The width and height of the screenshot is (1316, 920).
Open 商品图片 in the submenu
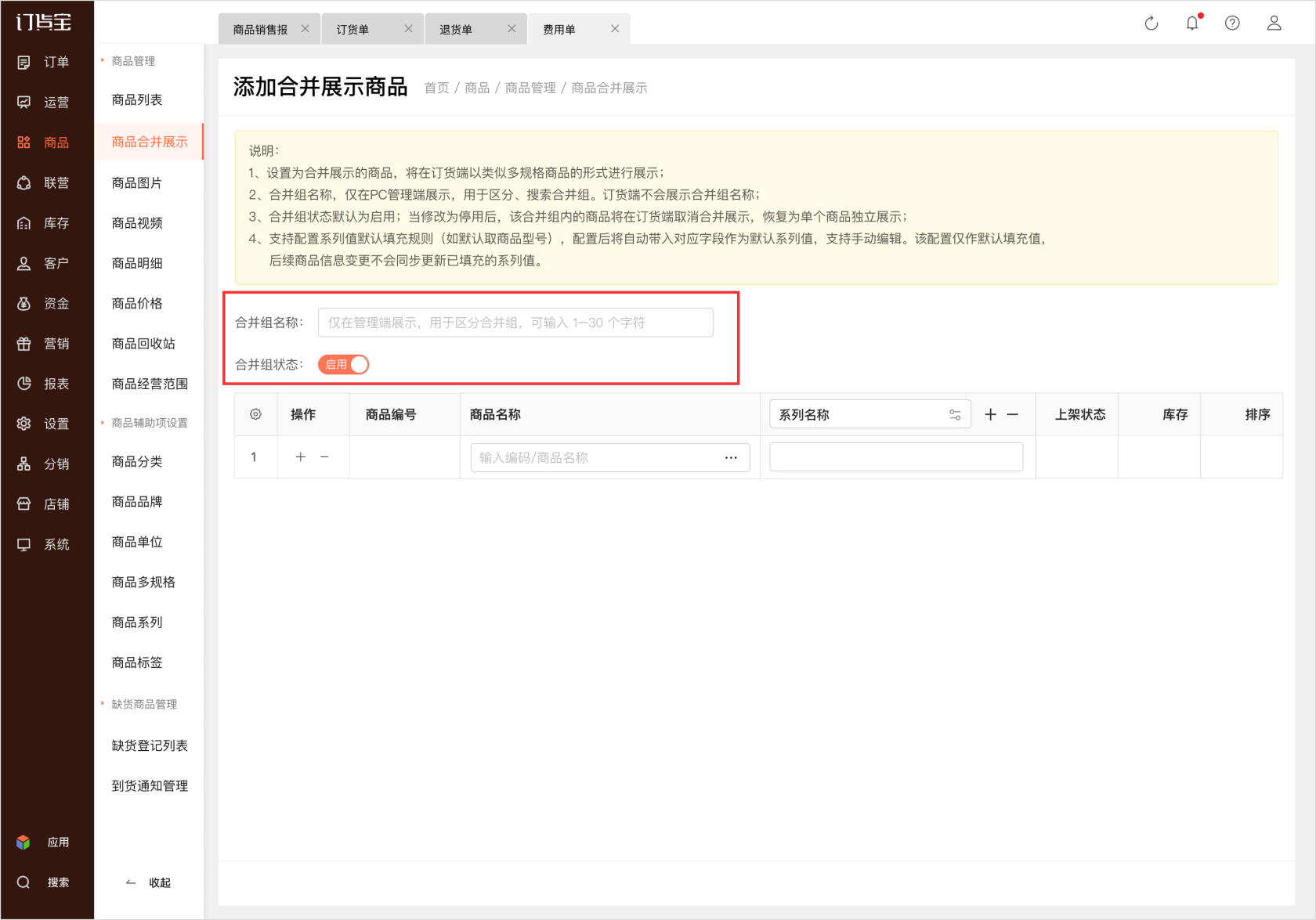[x=137, y=182]
